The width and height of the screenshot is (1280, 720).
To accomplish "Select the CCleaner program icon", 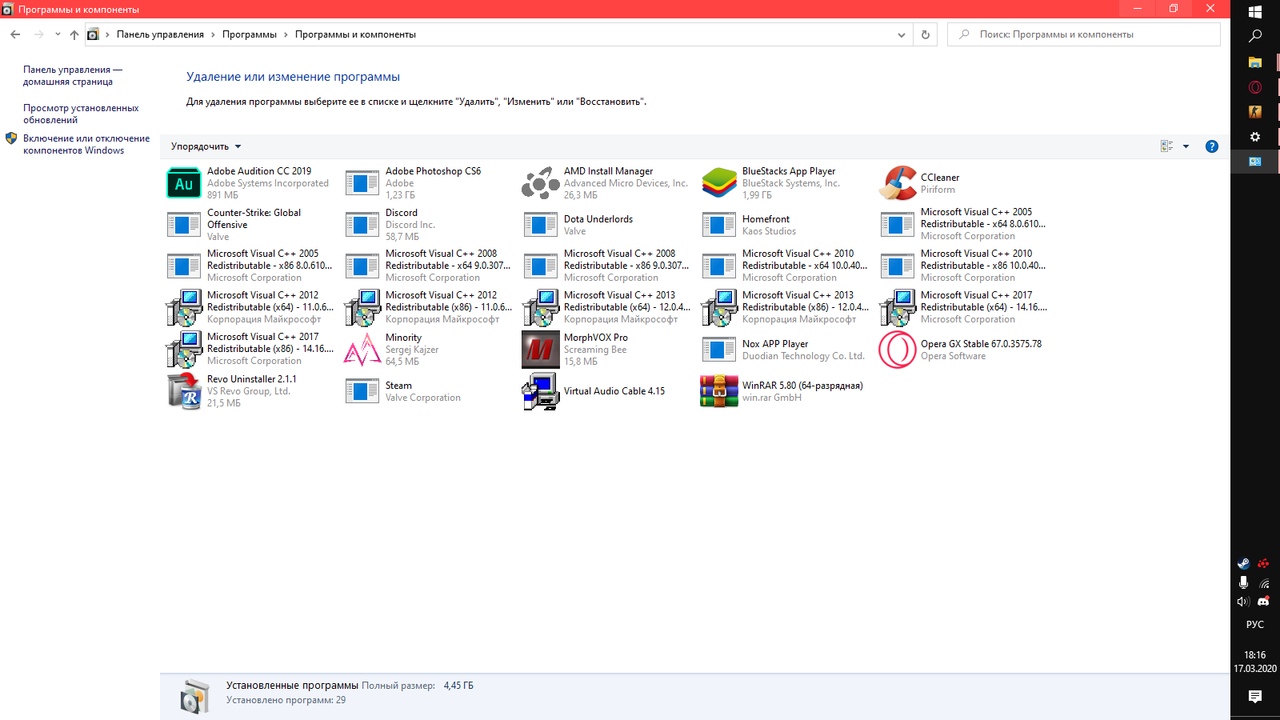I will tap(897, 183).
